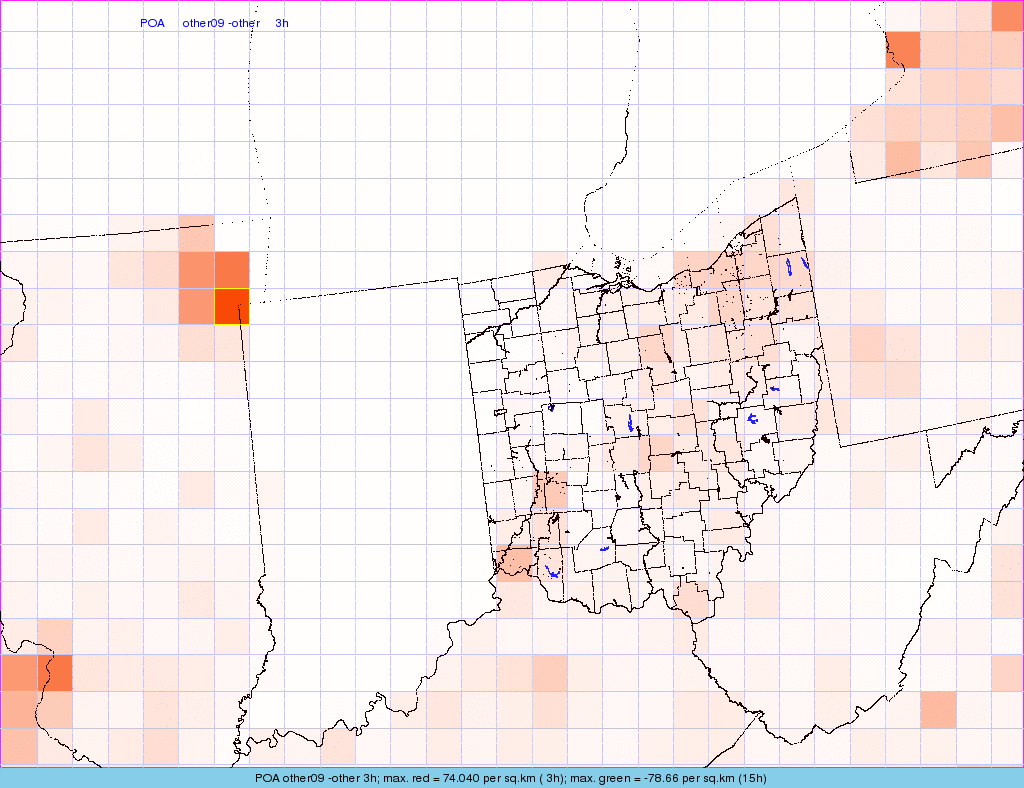This screenshot has height=788, width=1024.
Task: Select the dark red cell in top-right corner
Action: (1007, 15)
